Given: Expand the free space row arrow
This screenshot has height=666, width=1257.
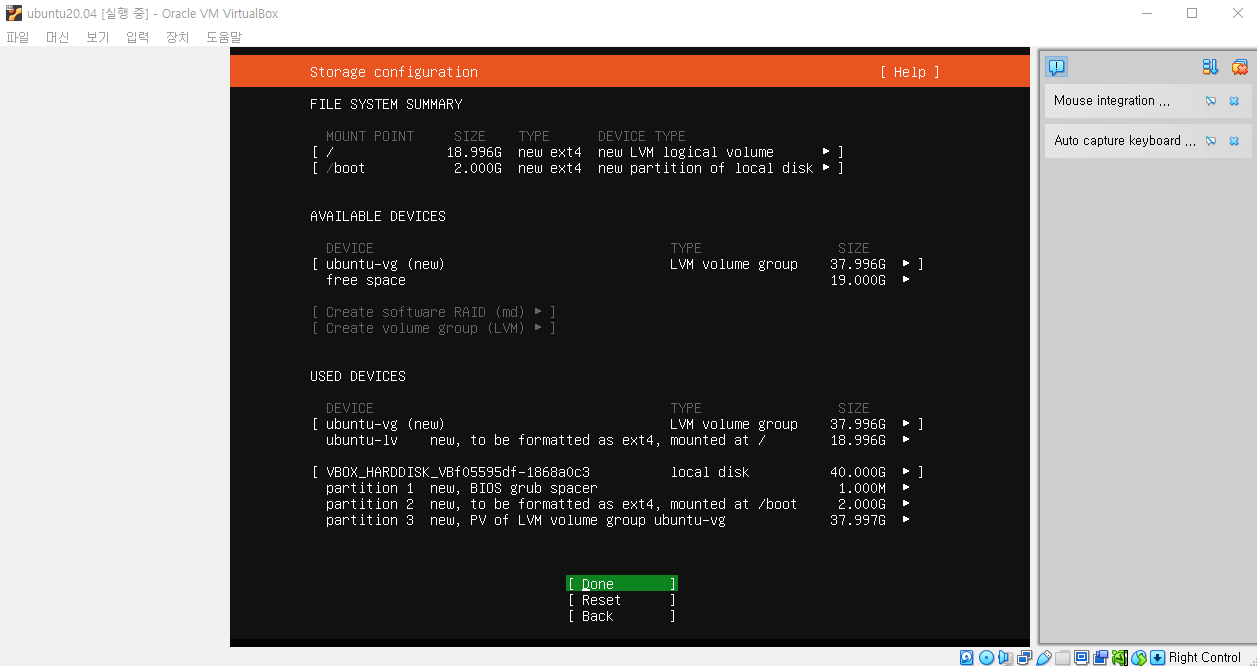Looking at the screenshot, I should click(906, 280).
